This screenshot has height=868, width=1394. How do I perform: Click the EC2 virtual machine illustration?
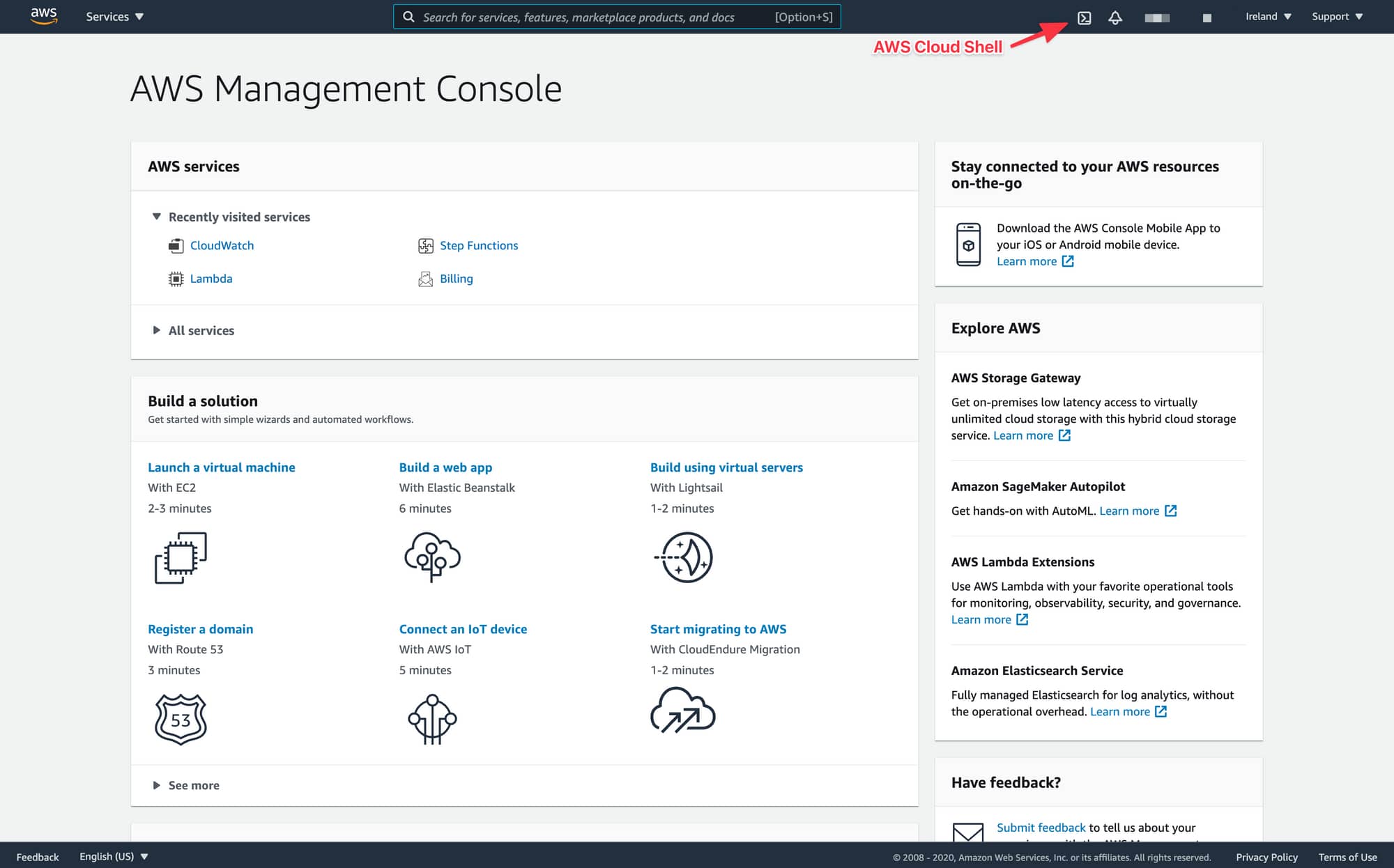(x=181, y=558)
